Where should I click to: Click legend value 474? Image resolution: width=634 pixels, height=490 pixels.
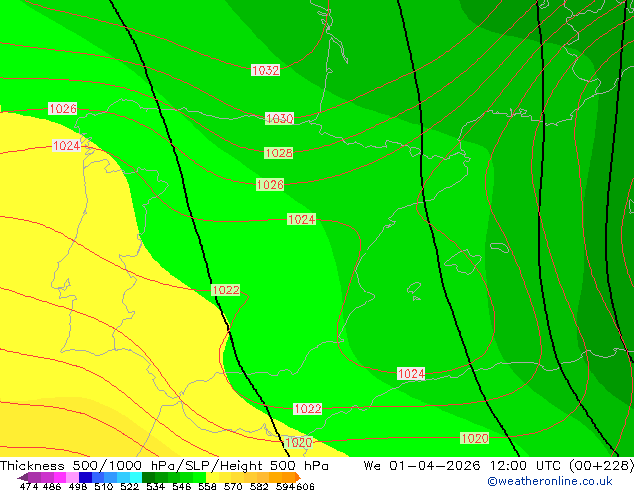[x=29, y=486]
